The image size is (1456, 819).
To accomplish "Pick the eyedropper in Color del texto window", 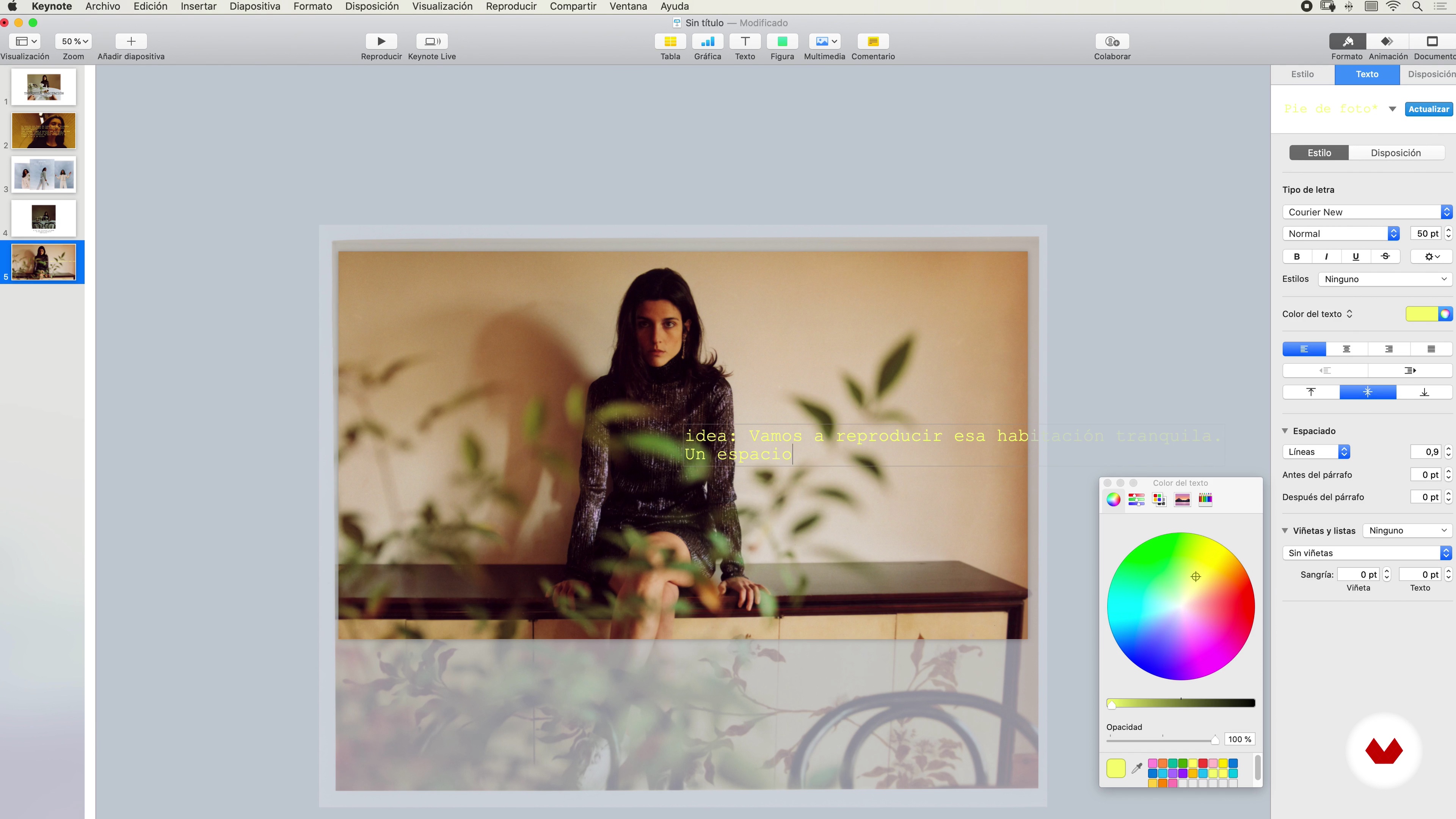I will (1137, 768).
